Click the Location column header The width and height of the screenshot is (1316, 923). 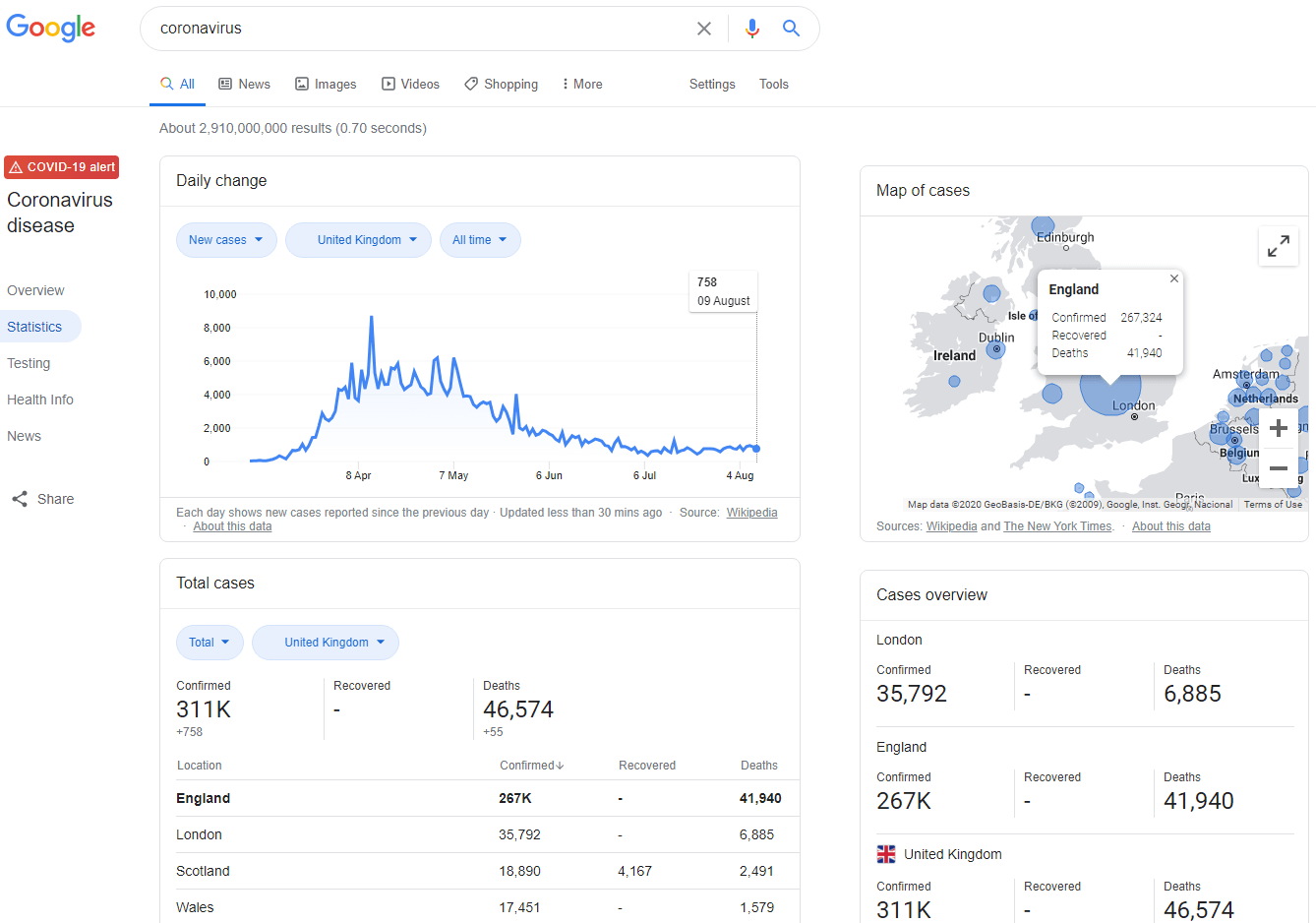point(199,766)
